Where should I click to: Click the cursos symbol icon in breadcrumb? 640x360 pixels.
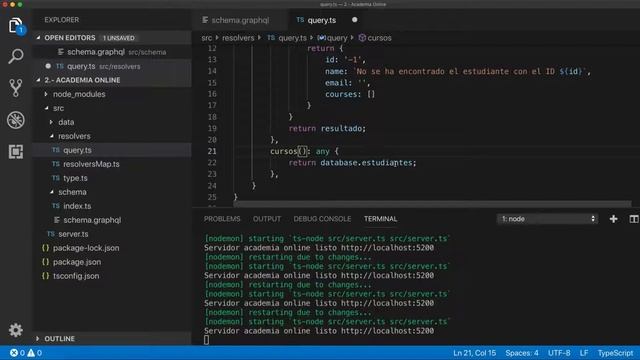click(362, 38)
